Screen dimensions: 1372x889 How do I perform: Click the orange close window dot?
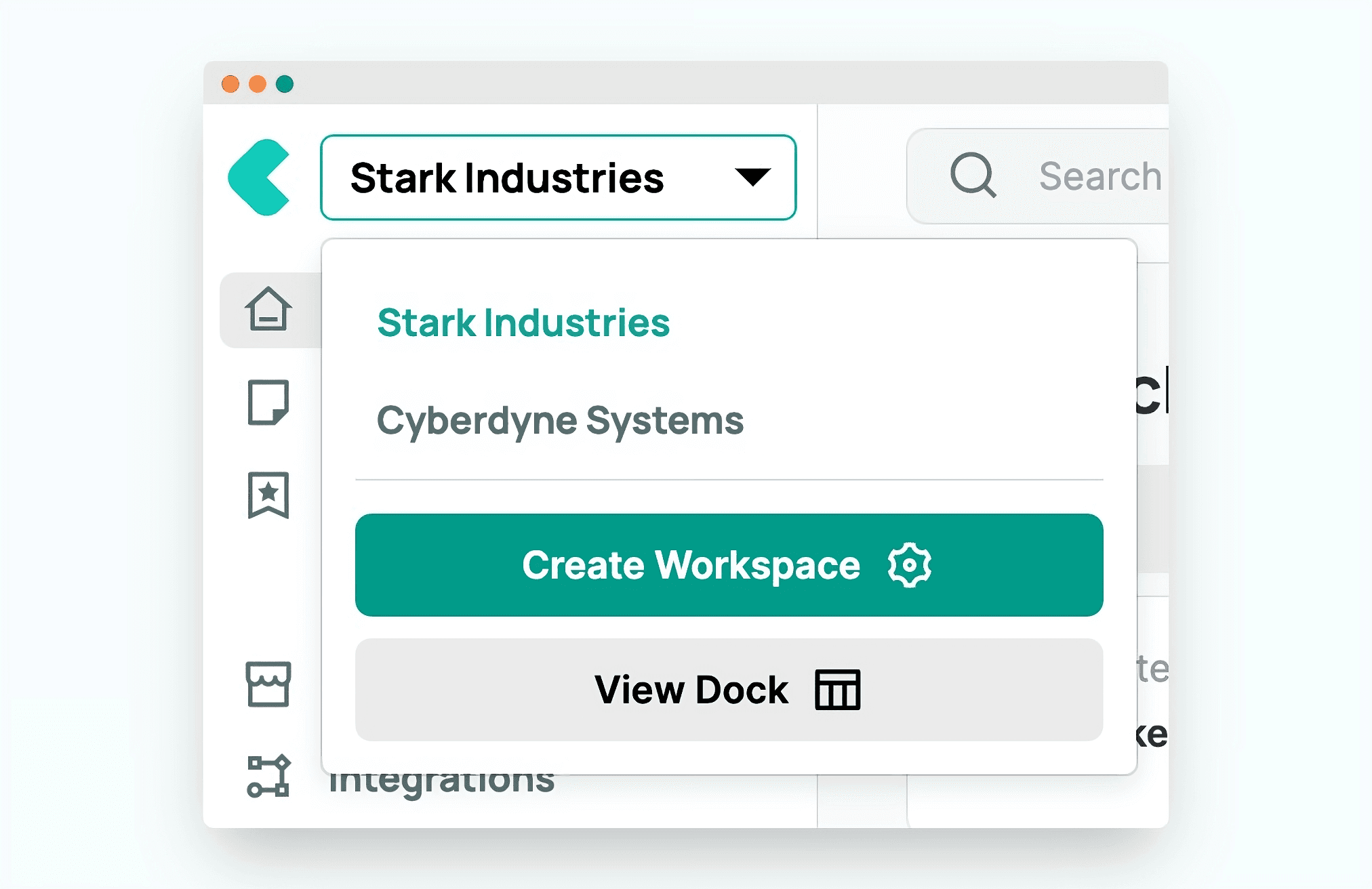230,84
